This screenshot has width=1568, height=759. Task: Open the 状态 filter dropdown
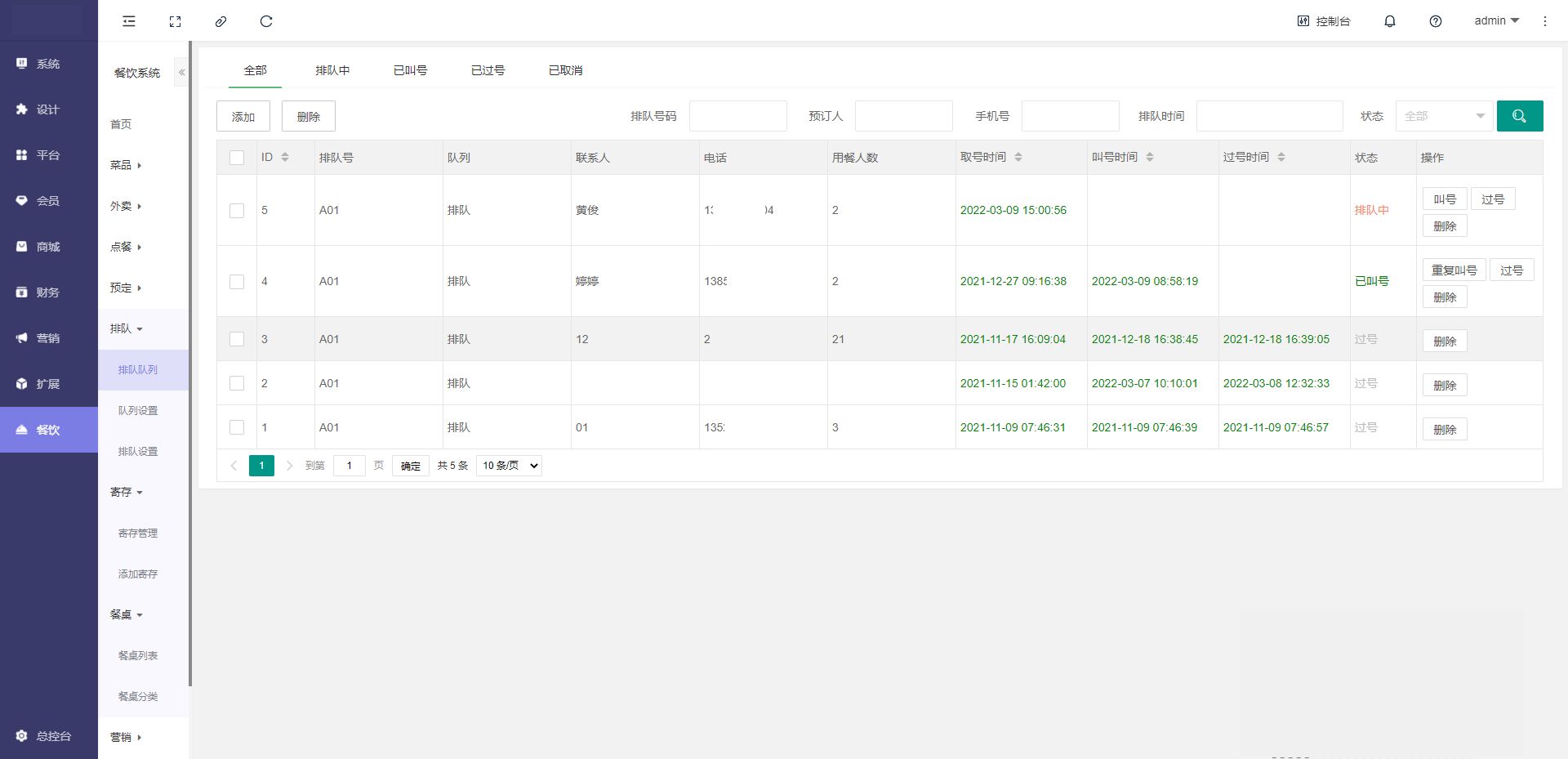(x=1443, y=116)
